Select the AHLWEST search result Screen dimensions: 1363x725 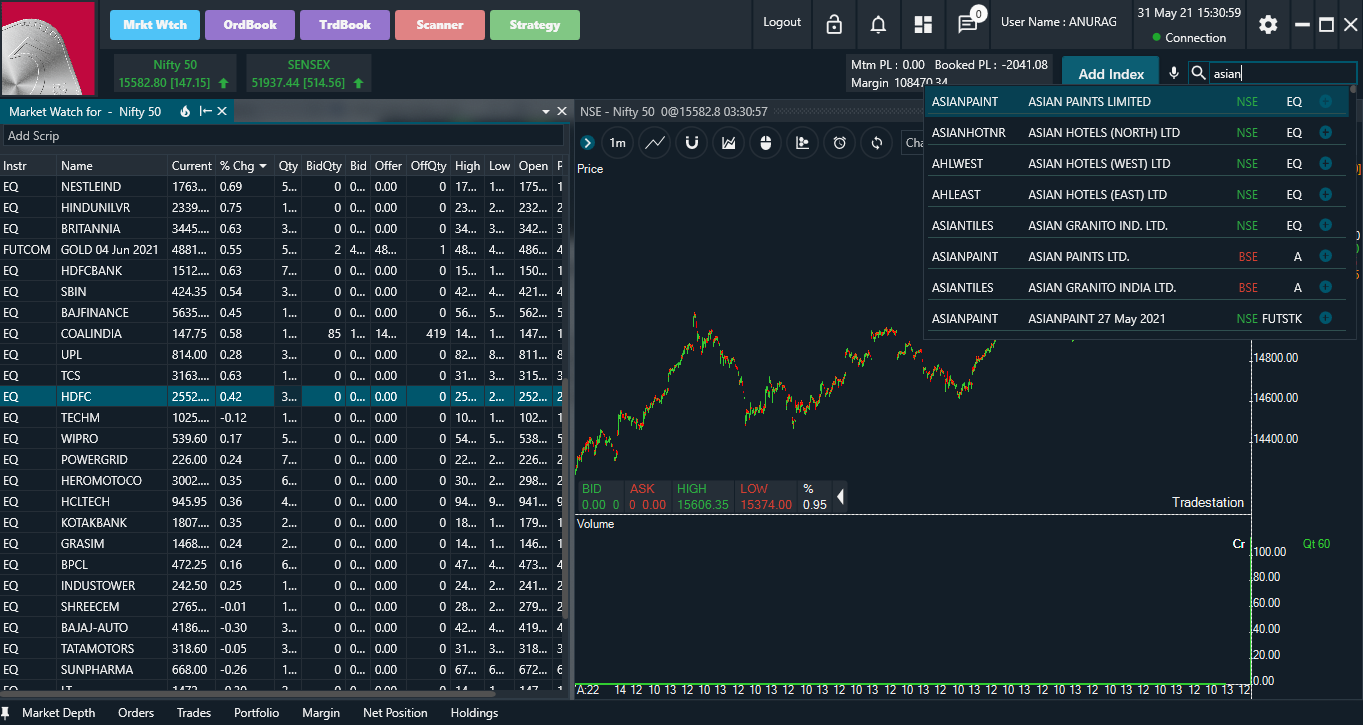tap(1135, 163)
